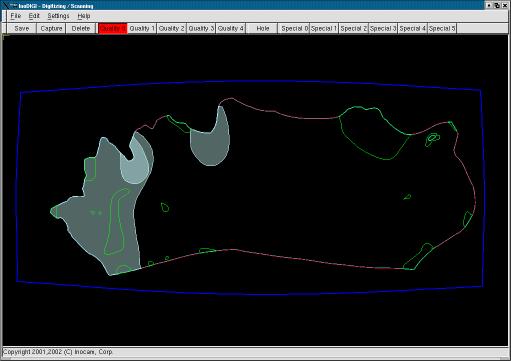The height and width of the screenshot is (361, 511).
Task: Click the Capture button
Action: click(51, 28)
